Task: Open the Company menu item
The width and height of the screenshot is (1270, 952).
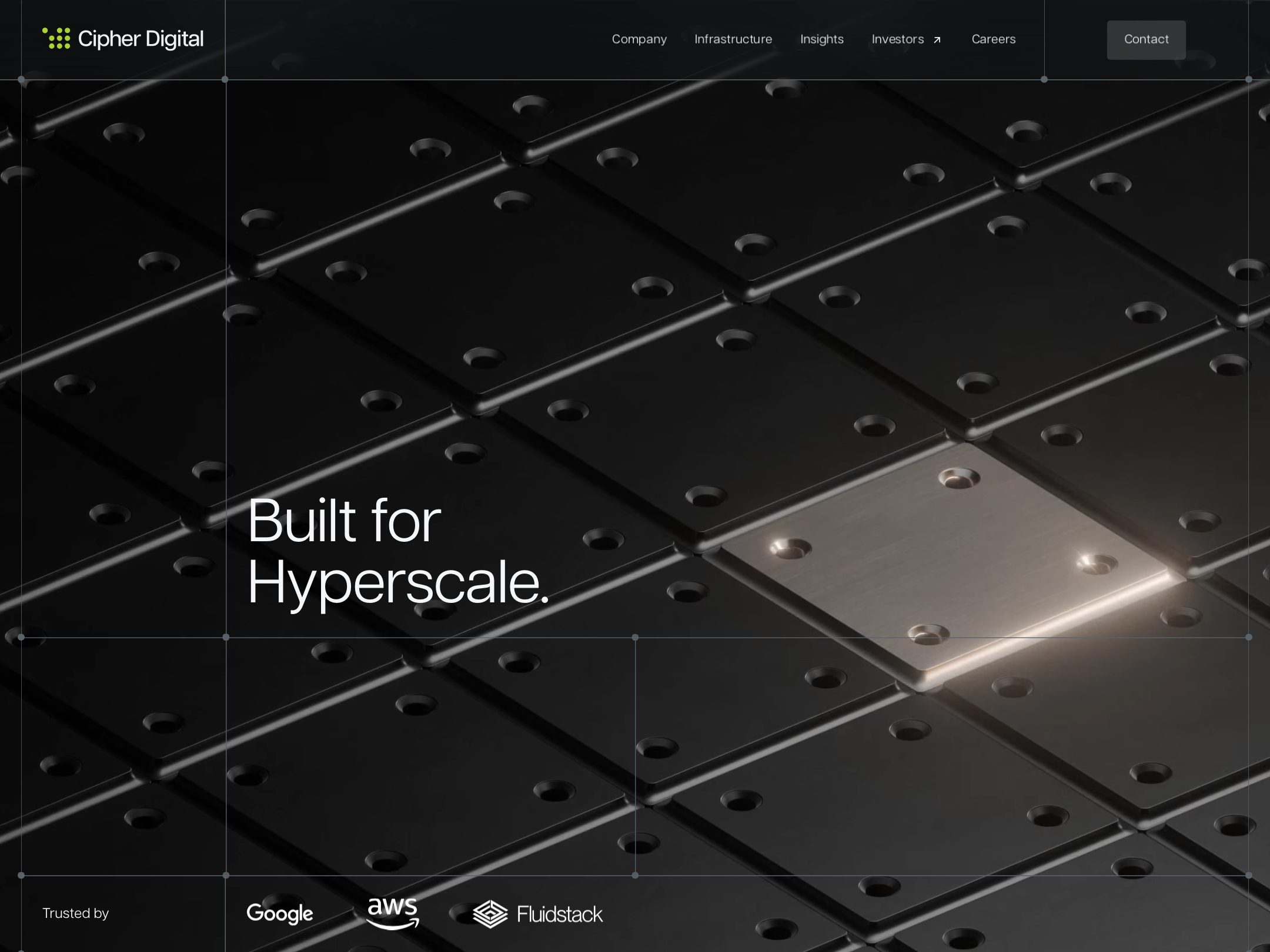Action: point(639,39)
